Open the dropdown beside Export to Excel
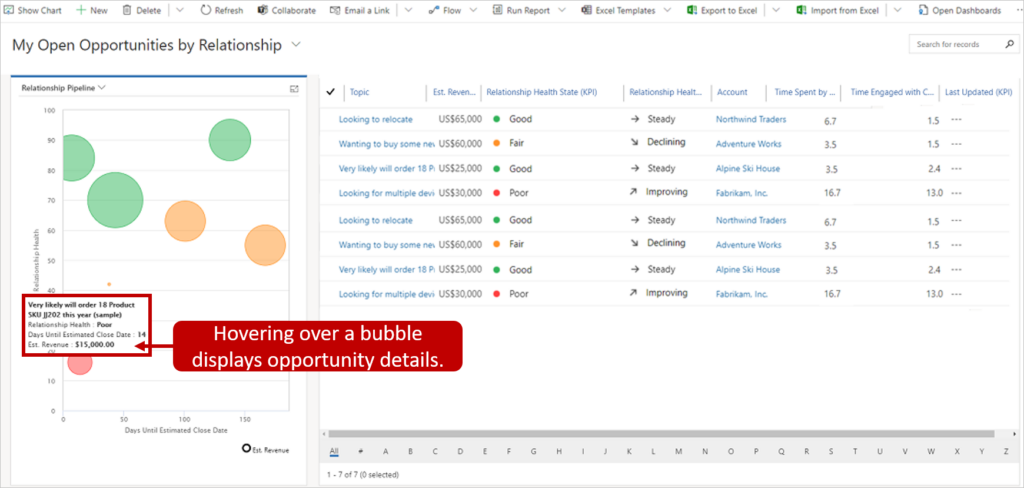 [776, 10]
